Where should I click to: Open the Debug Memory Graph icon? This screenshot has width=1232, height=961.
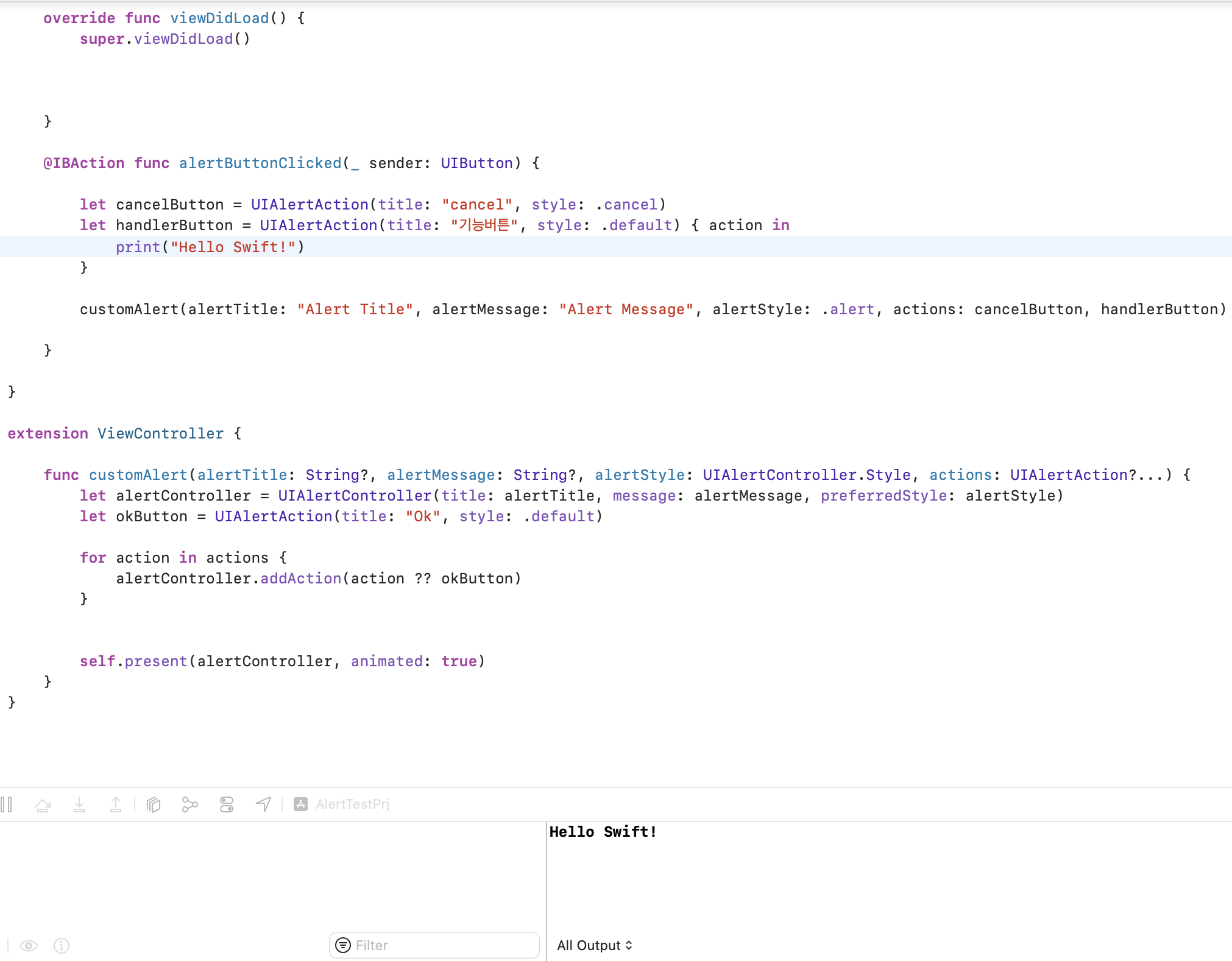(x=190, y=804)
